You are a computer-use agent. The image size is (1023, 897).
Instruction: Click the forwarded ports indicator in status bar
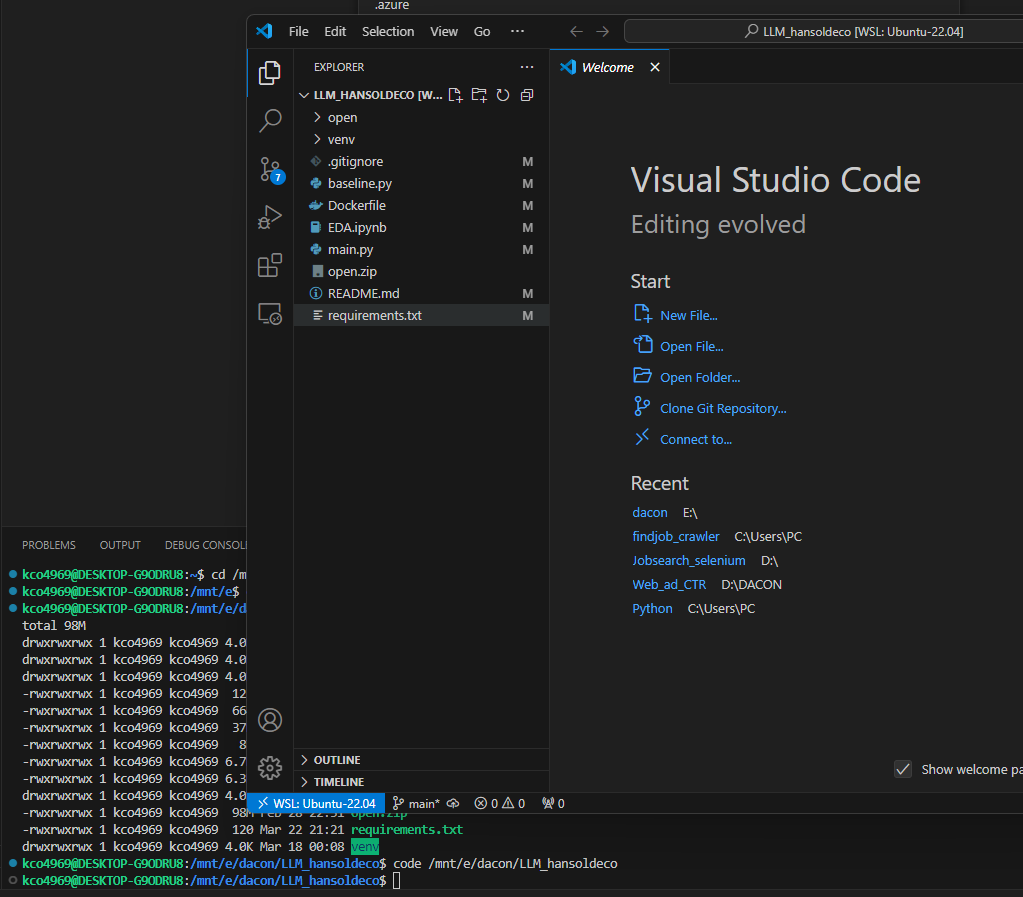(553, 804)
